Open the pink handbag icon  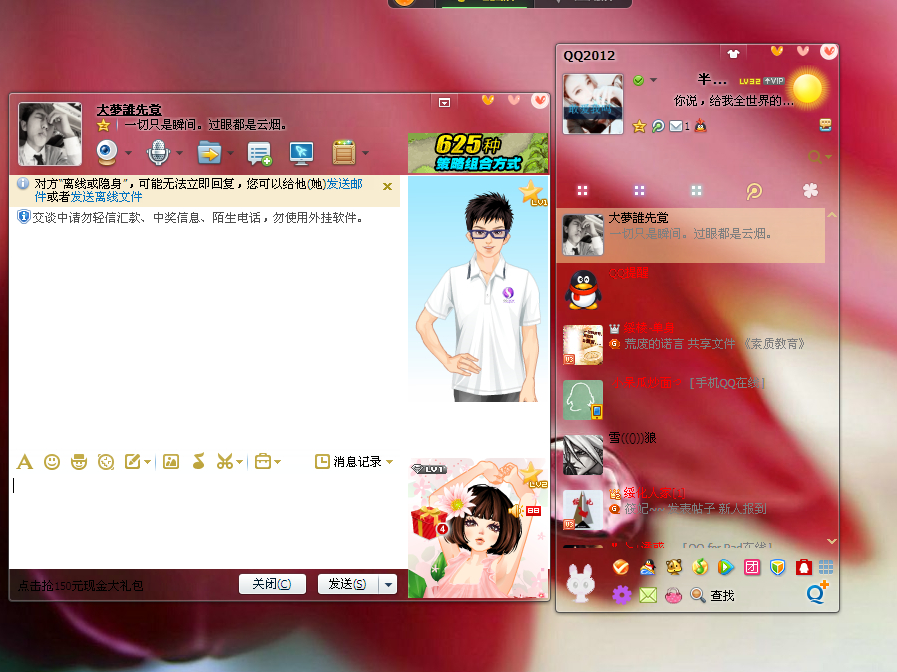pos(673,595)
